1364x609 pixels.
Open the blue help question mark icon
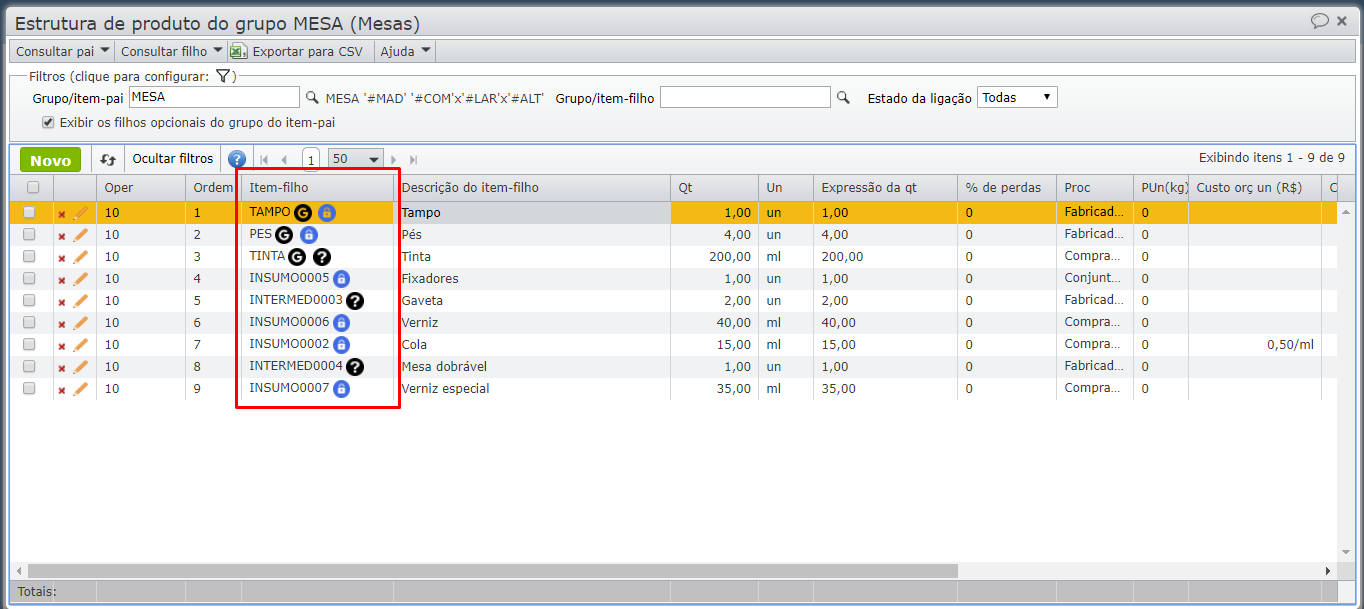pyautogui.click(x=237, y=159)
